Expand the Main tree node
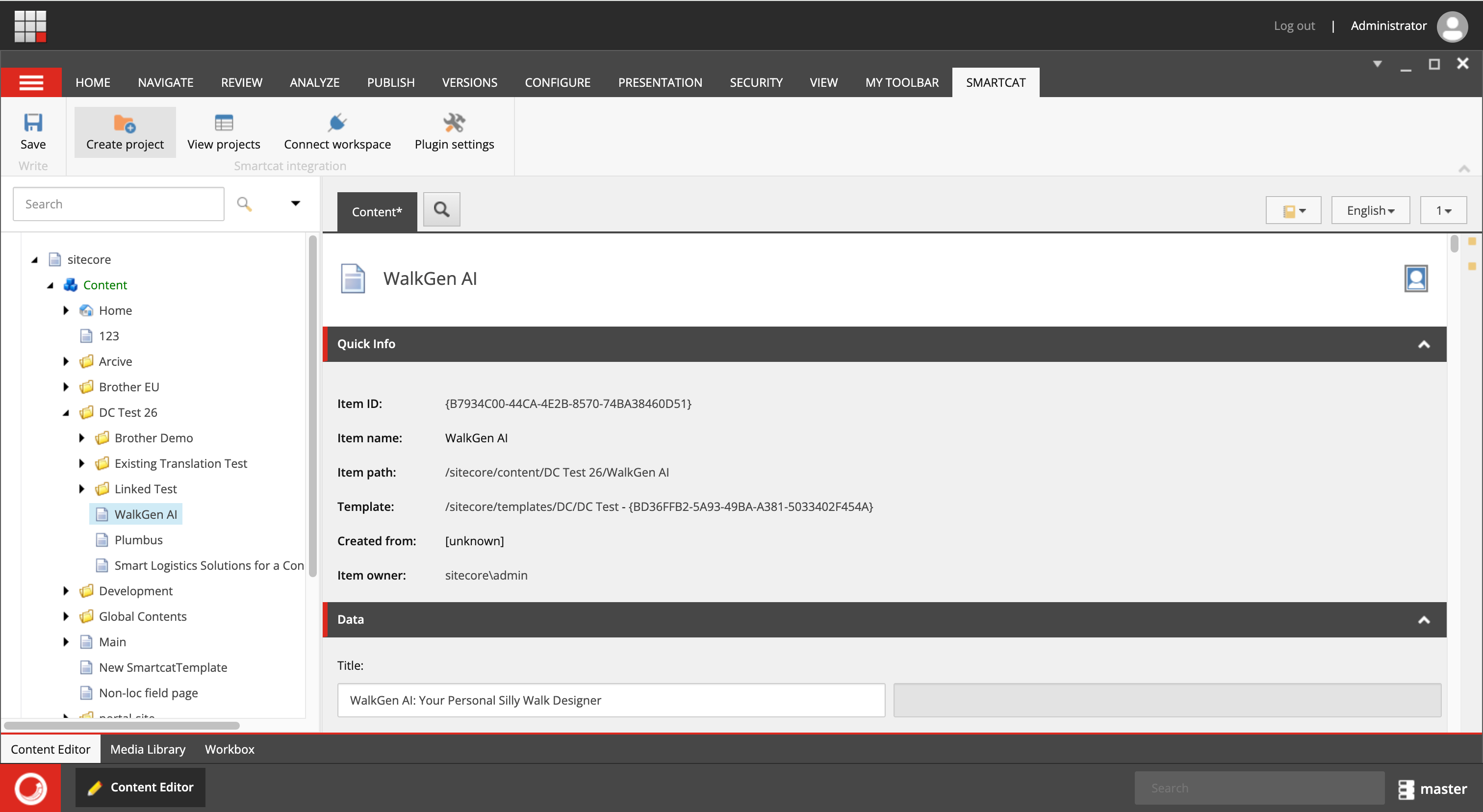The width and height of the screenshot is (1483, 812). [x=66, y=642]
